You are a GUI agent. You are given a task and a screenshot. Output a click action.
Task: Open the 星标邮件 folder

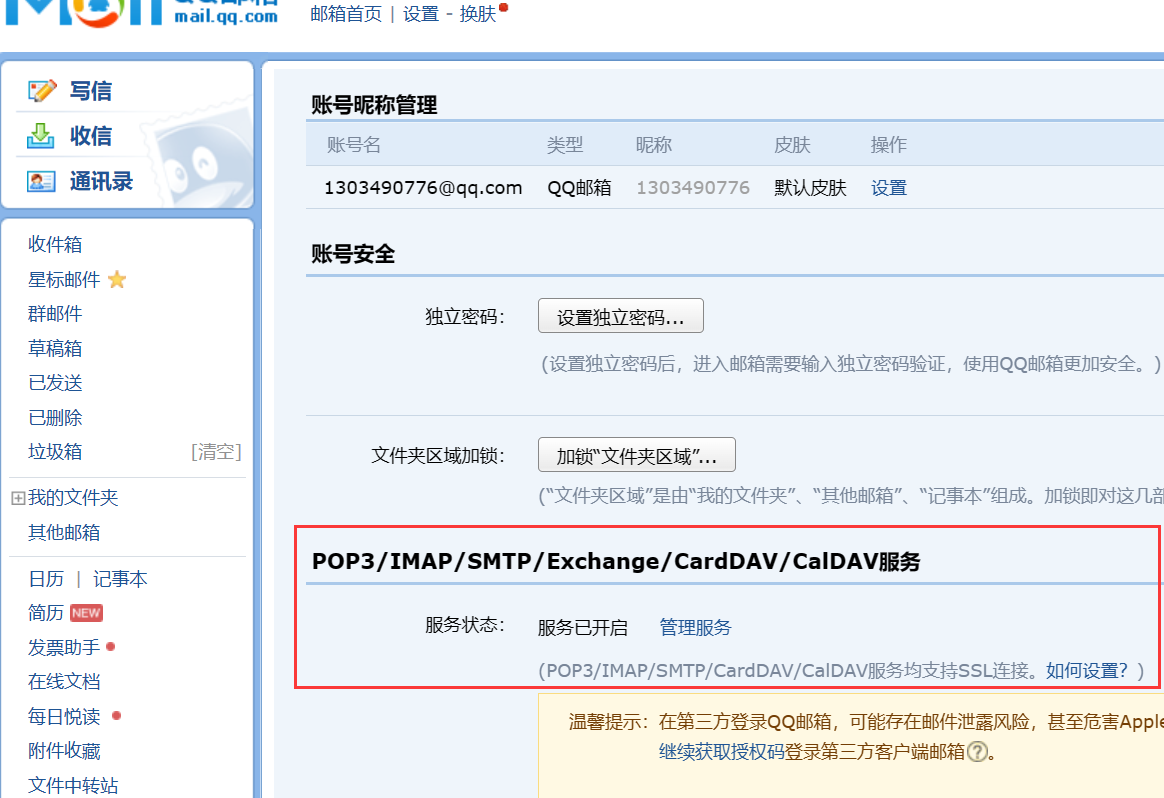(x=64, y=279)
